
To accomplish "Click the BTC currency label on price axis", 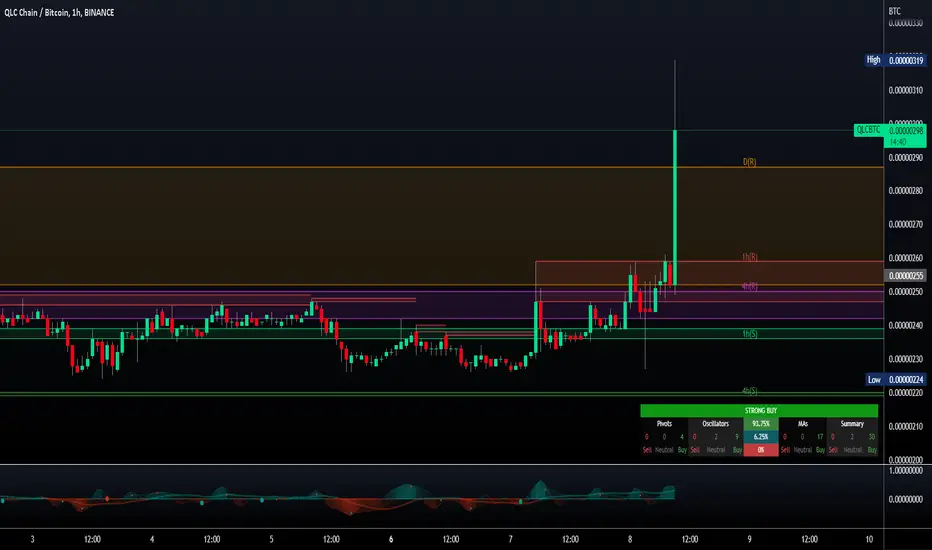I will pos(895,11).
